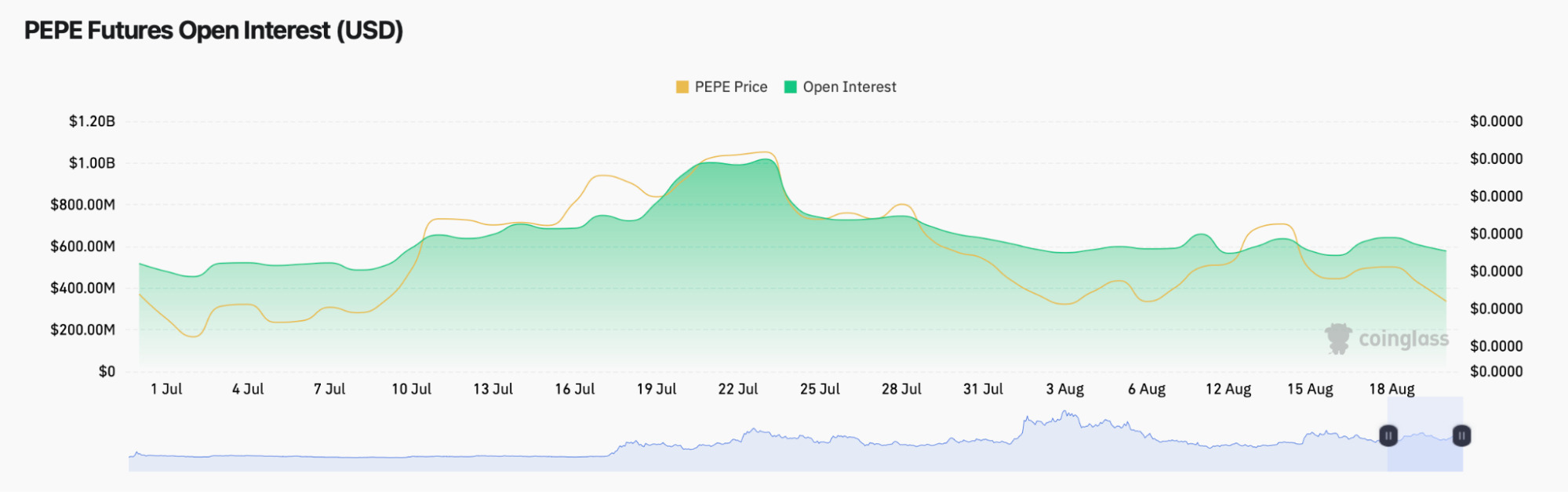
Task: Grab the right range slider handle
Action: coord(1461,436)
